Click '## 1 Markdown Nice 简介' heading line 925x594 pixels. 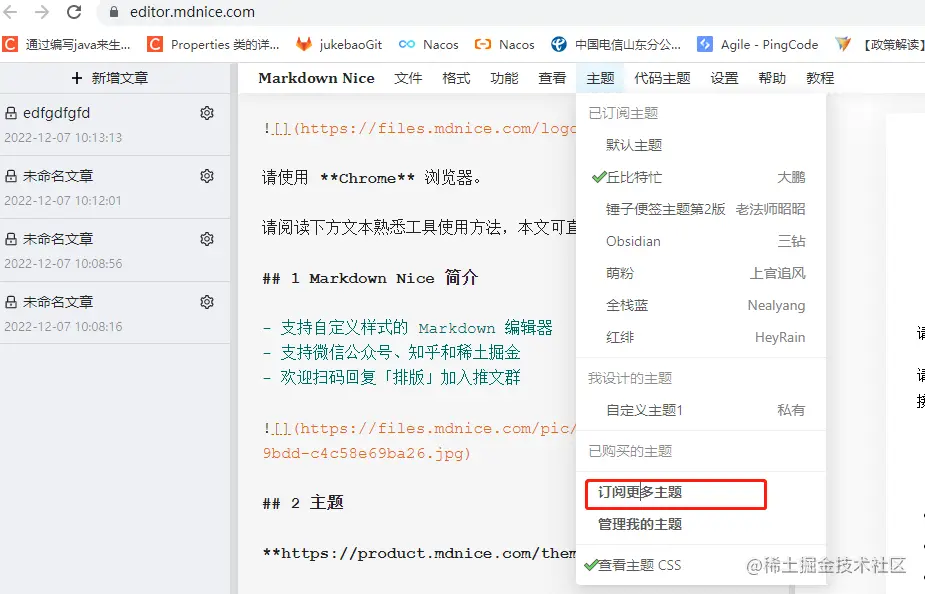(370, 278)
